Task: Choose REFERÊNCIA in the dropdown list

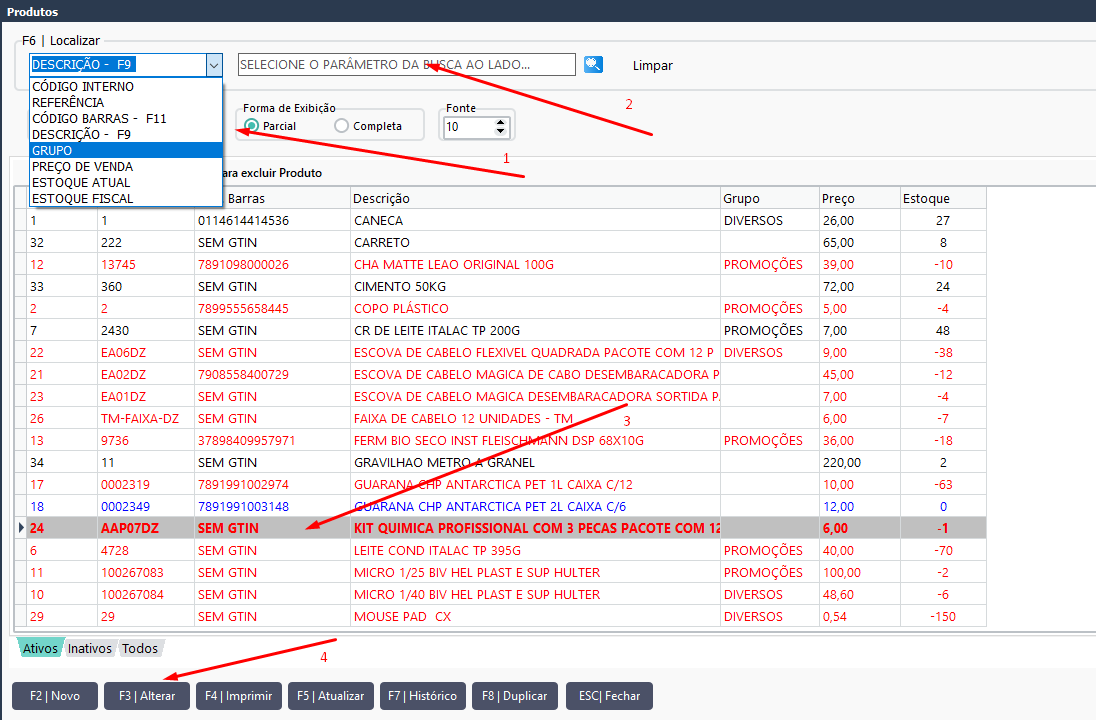Action: point(126,103)
